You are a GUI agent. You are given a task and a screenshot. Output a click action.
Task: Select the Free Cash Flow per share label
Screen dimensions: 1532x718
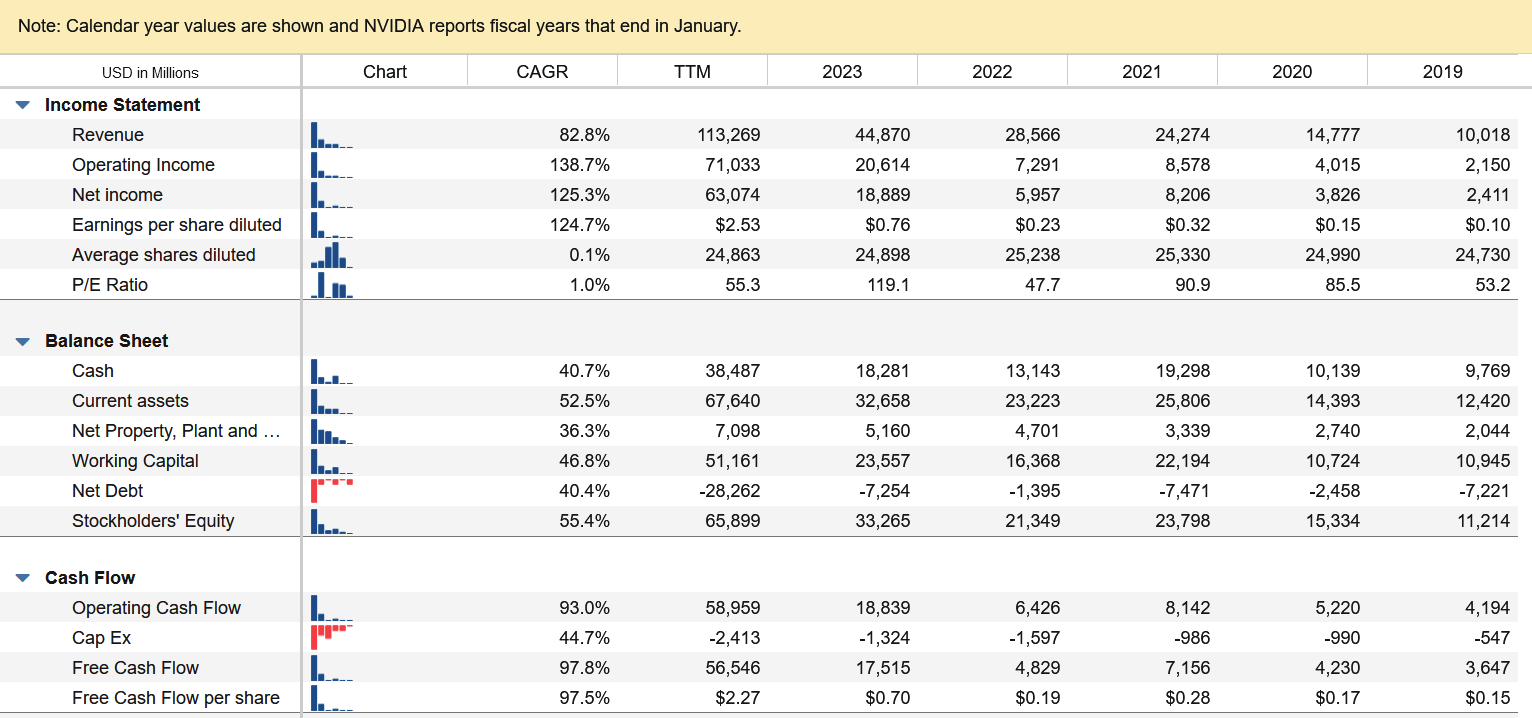[176, 698]
